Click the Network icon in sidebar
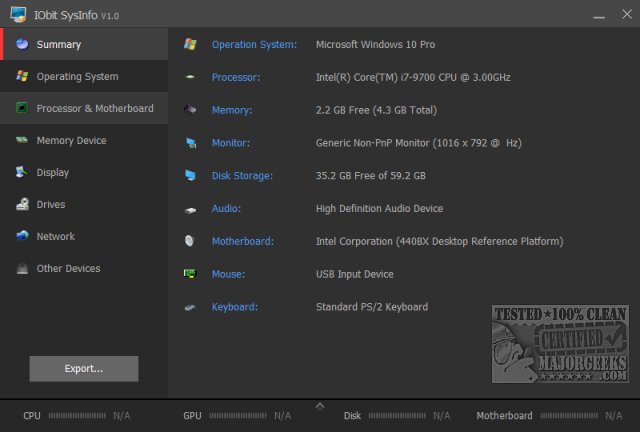Image resolution: width=640 pixels, height=432 pixels. coord(21,236)
